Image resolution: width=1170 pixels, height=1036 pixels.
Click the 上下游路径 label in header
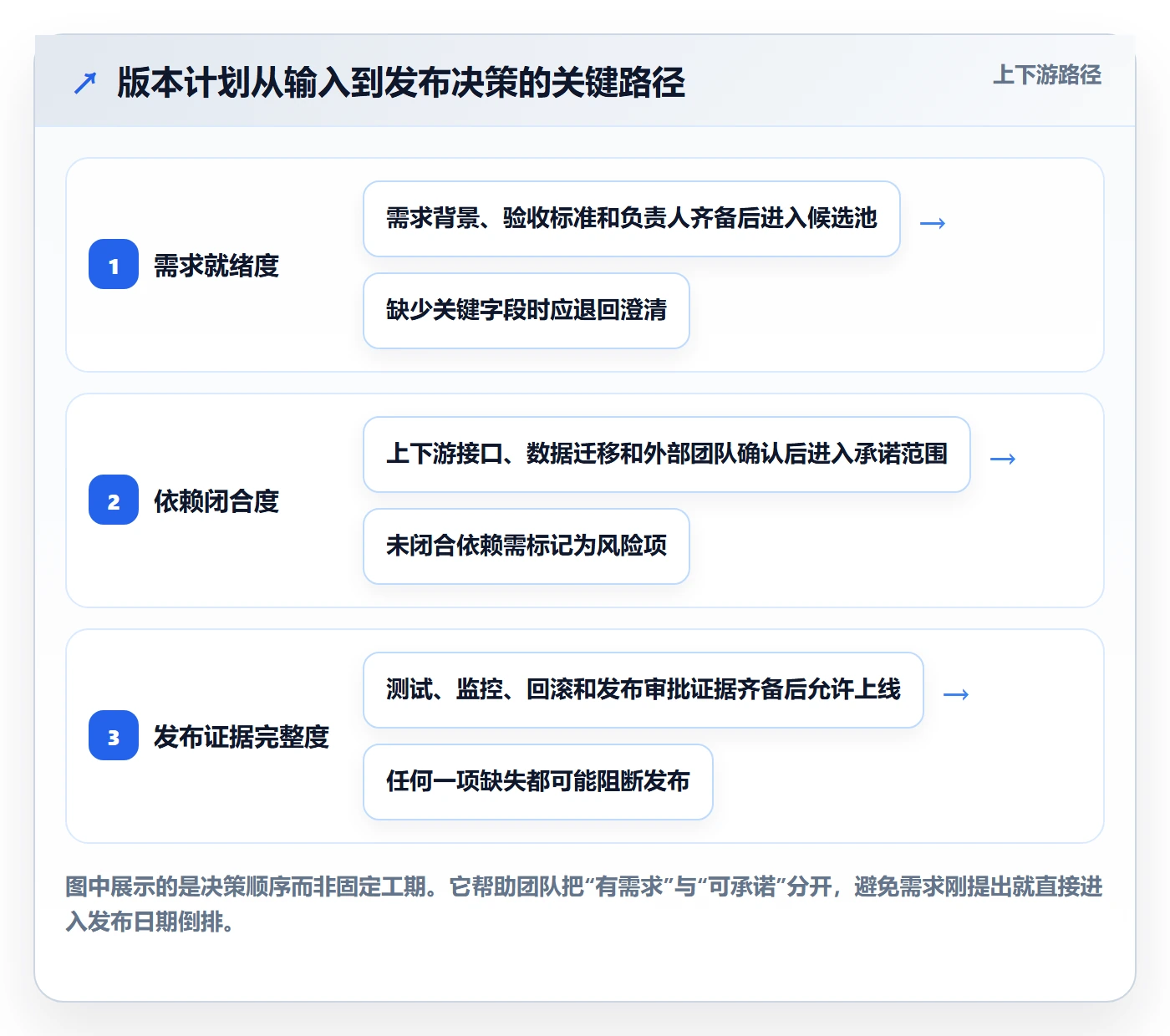point(1046,74)
